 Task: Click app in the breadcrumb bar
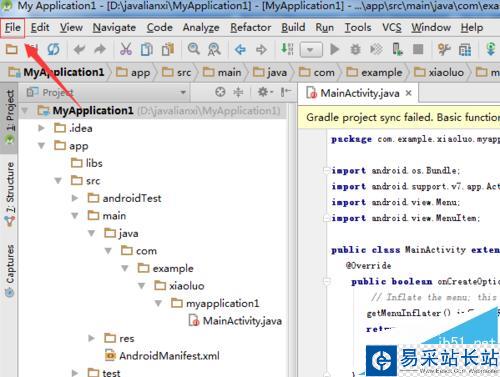tap(133, 72)
